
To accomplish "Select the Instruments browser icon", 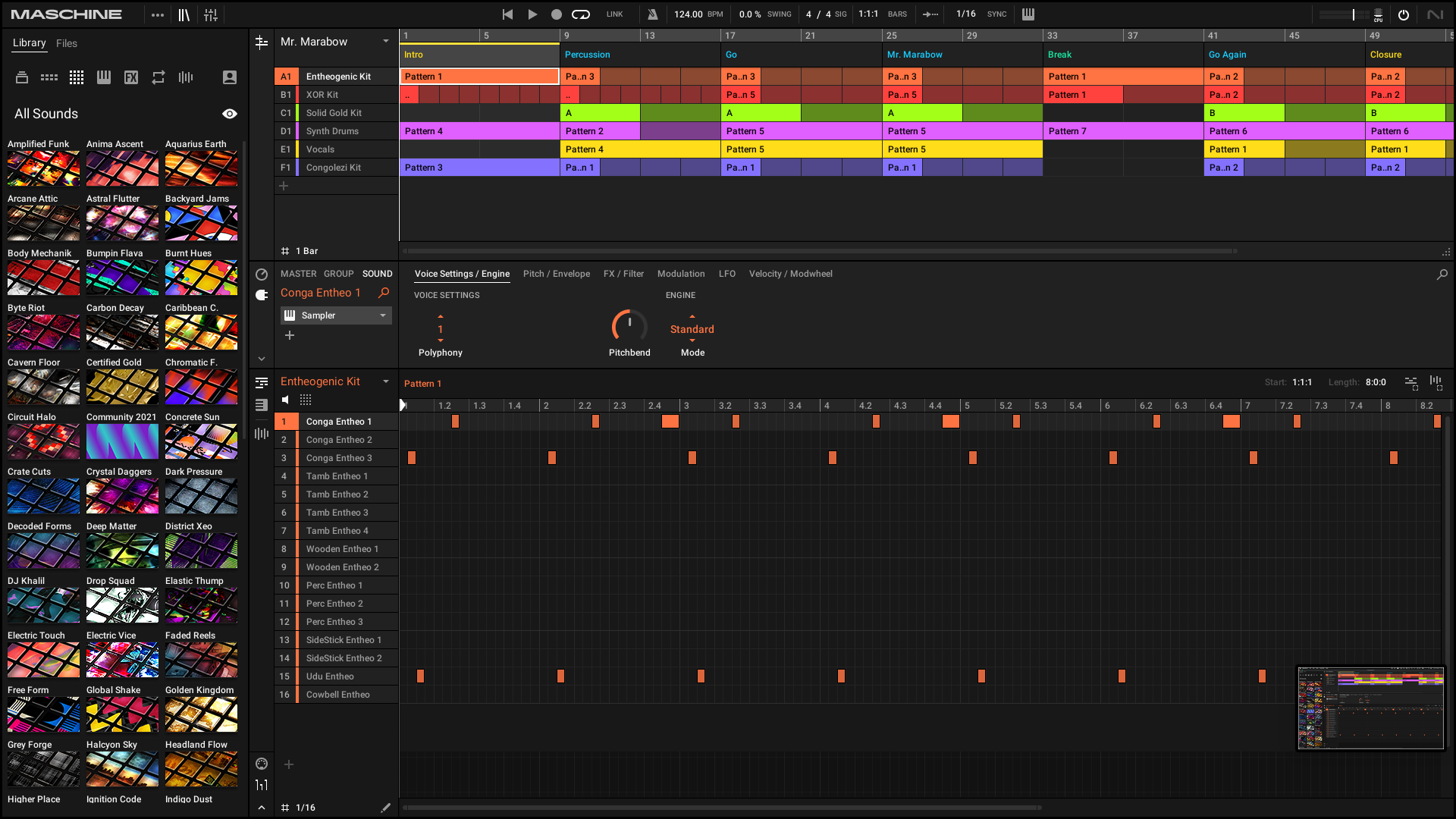I will point(104,77).
